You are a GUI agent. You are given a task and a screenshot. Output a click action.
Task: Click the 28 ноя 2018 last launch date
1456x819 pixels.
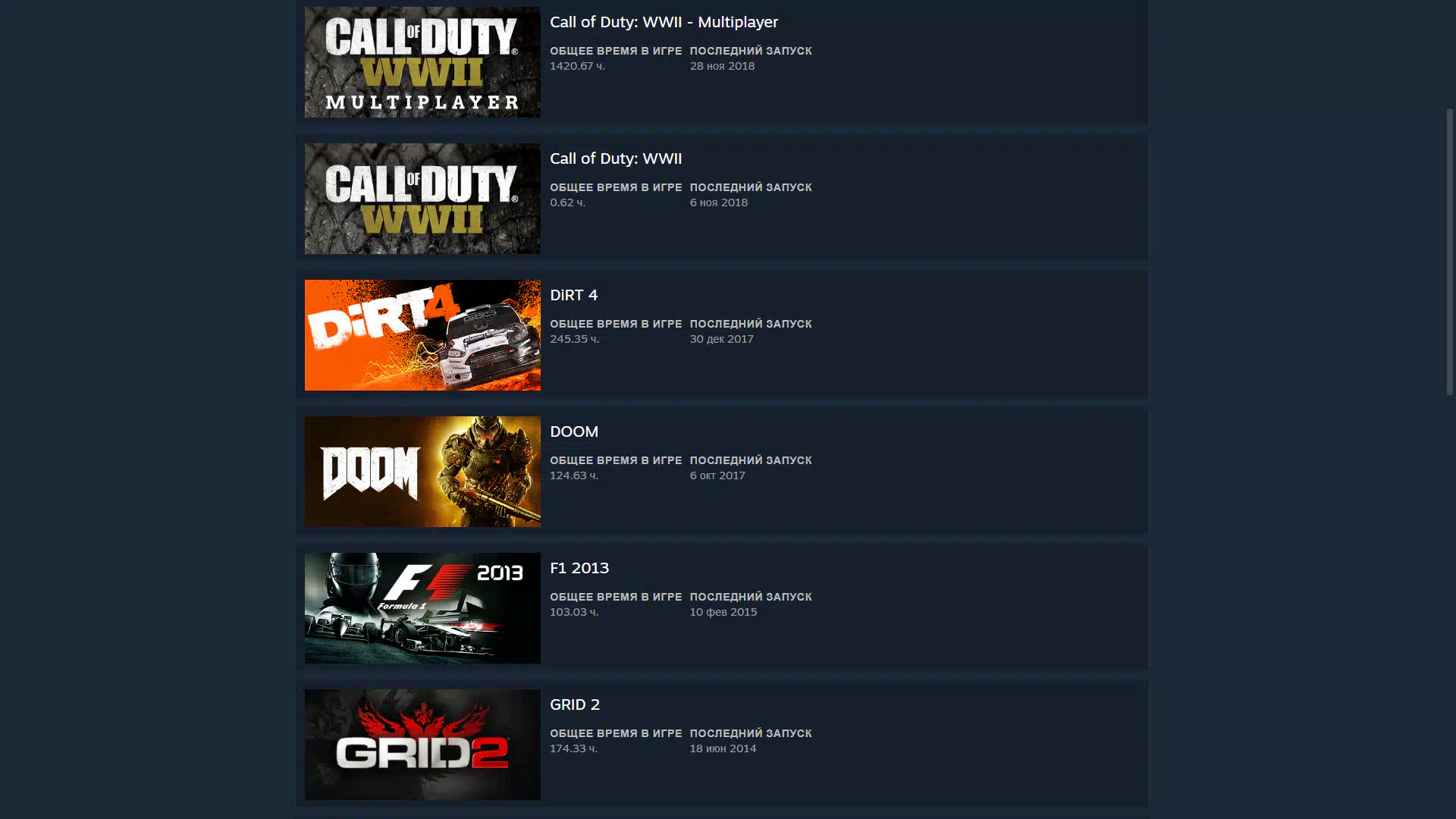tap(722, 66)
